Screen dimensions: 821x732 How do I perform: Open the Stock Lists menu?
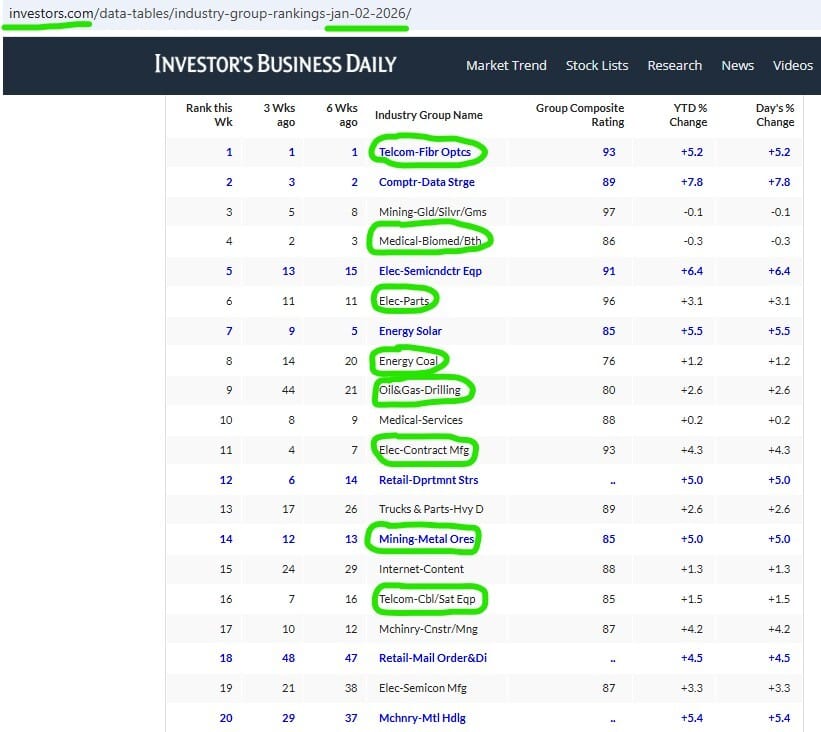click(x=597, y=65)
